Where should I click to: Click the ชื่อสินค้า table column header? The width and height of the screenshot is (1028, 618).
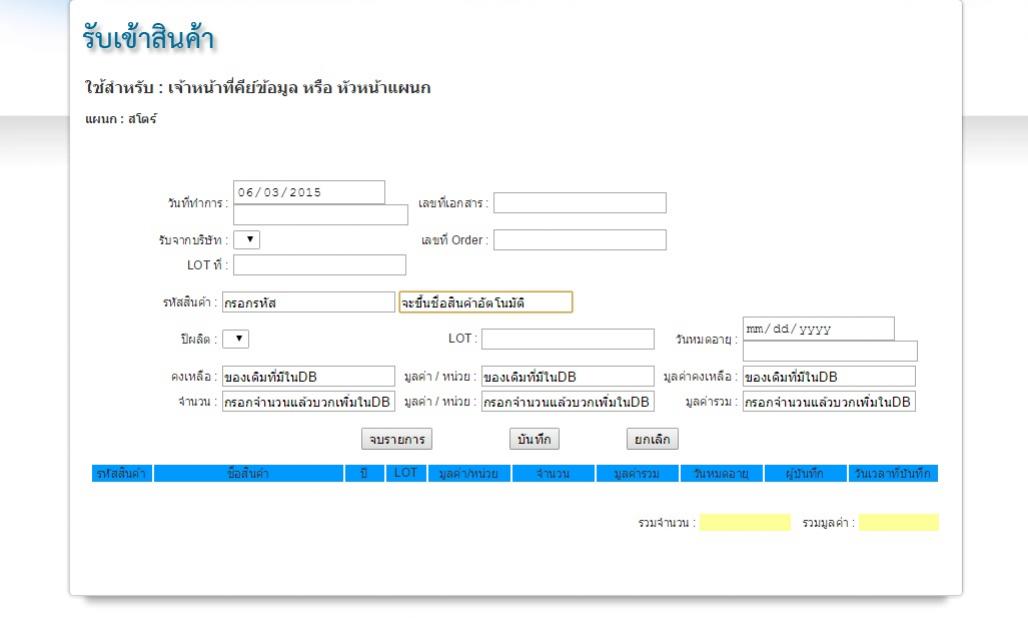248,473
